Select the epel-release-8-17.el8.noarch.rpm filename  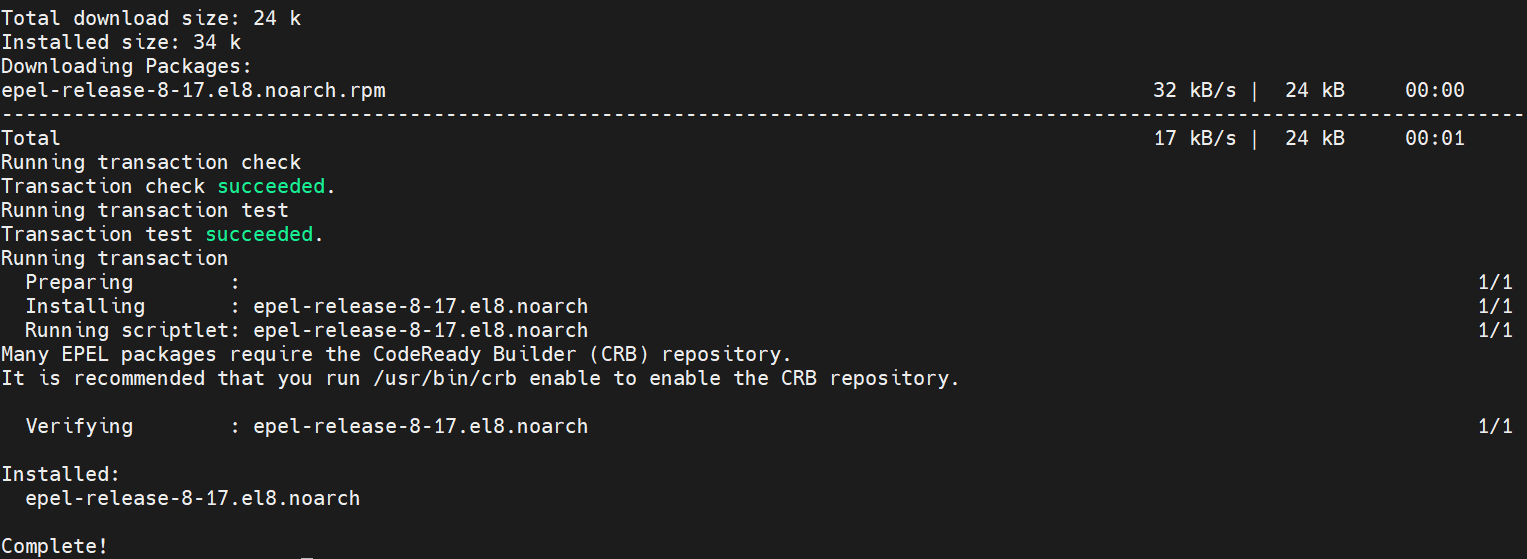pos(193,90)
